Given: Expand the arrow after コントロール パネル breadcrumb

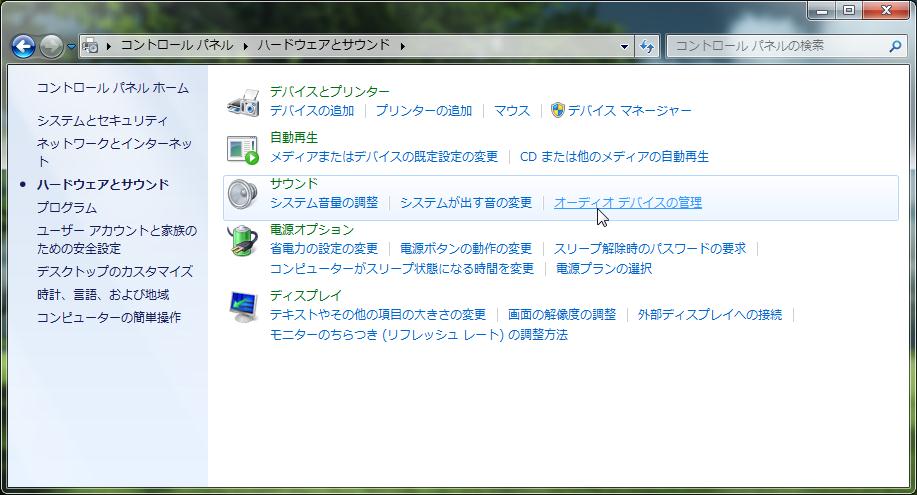Looking at the screenshot, I should [x=245, y=46].
